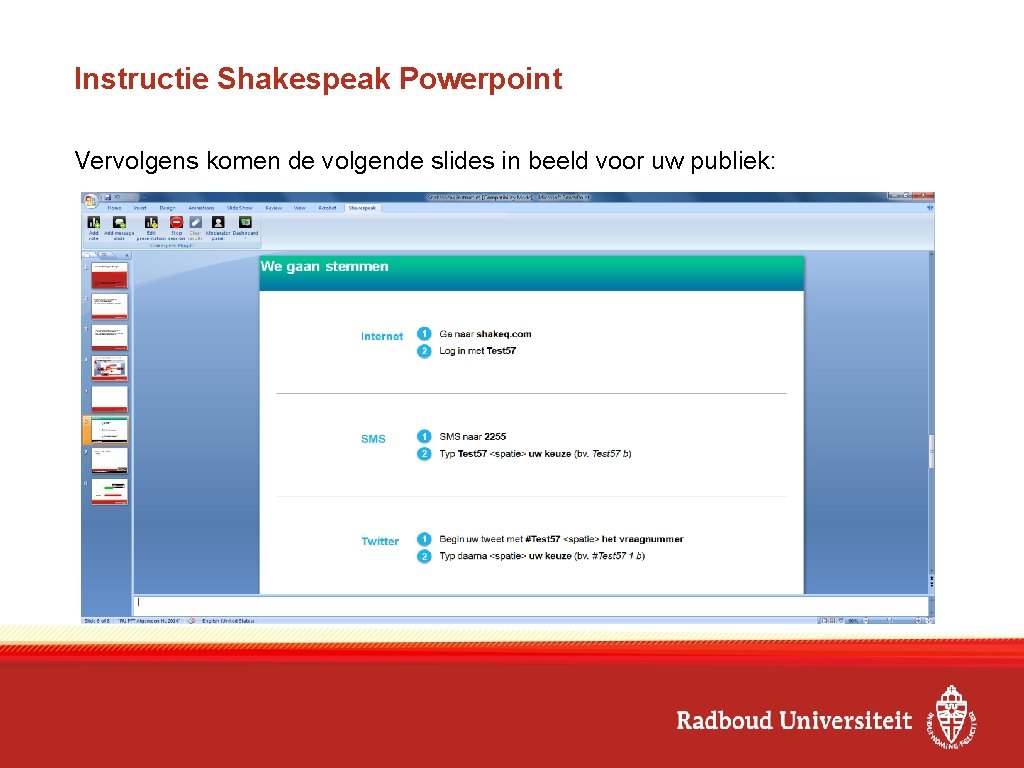
Task: Open the Review ribbon tab
Action: coord(274,208)
